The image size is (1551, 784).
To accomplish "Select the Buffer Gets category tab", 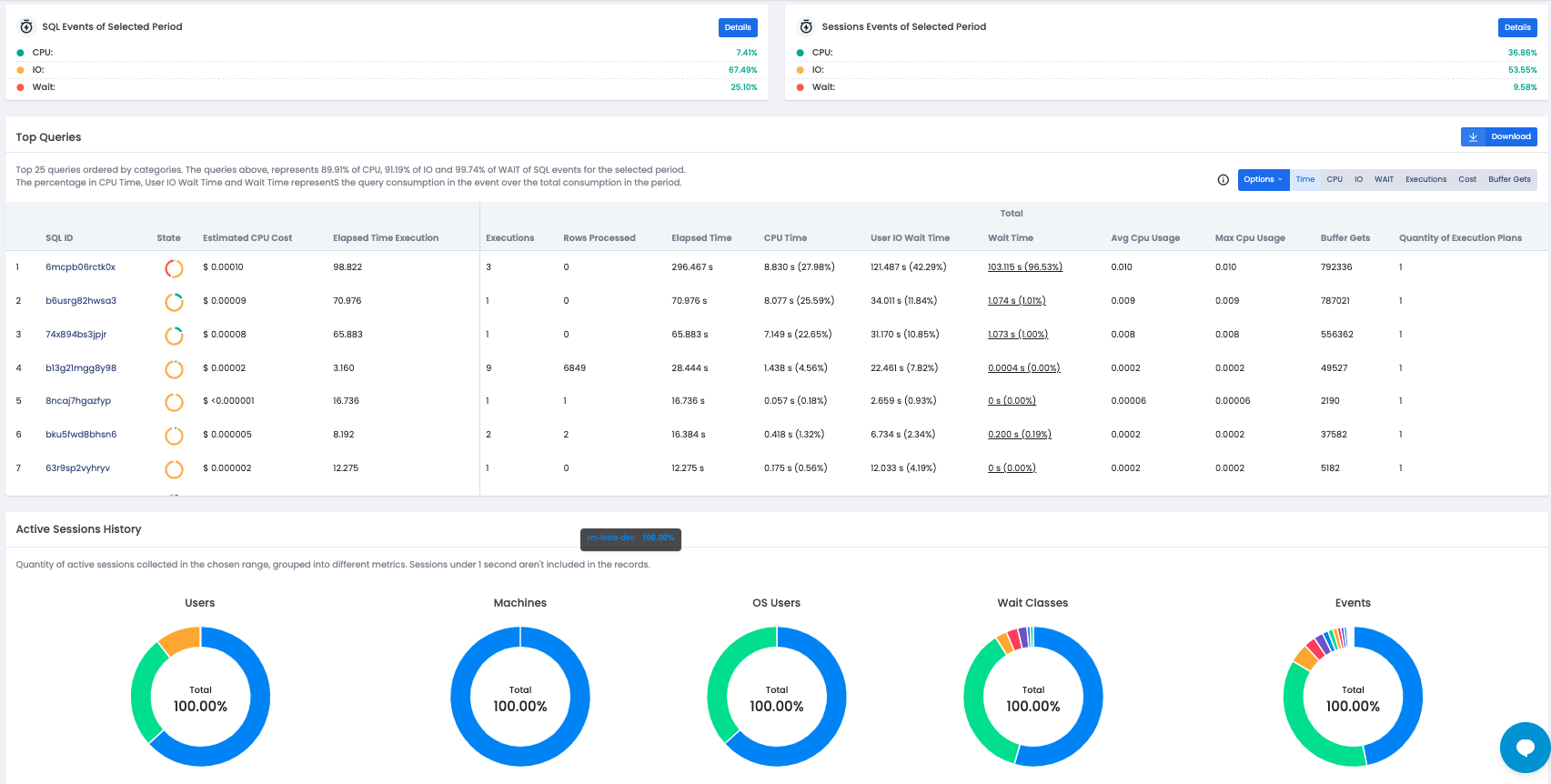I will coord(1509,179).
